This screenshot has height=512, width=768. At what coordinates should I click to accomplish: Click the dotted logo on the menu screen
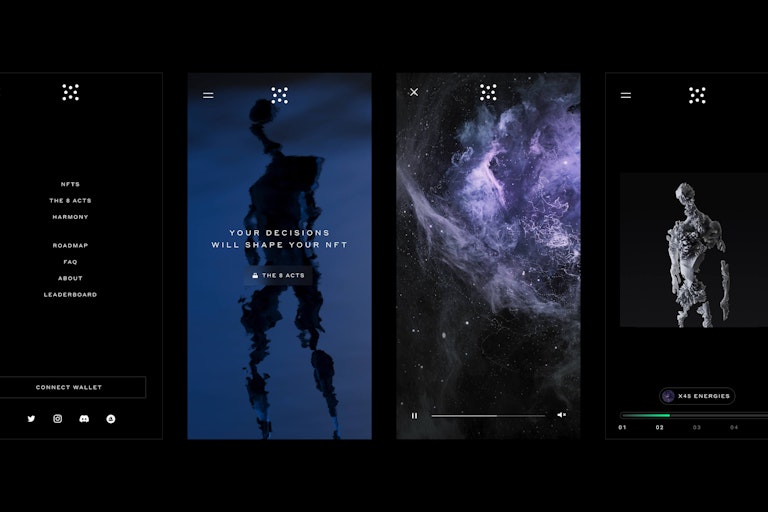(x=71, y=92)
